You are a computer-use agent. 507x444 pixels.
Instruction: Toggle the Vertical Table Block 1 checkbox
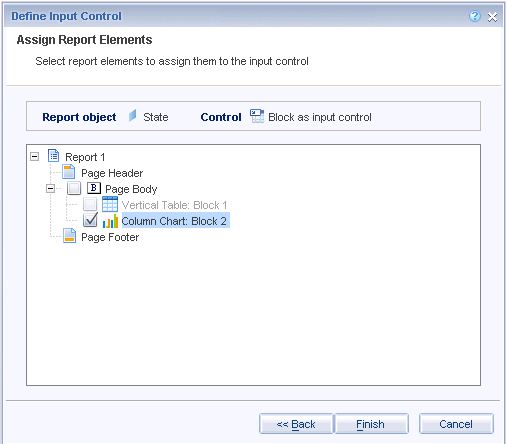coord(90,204)
